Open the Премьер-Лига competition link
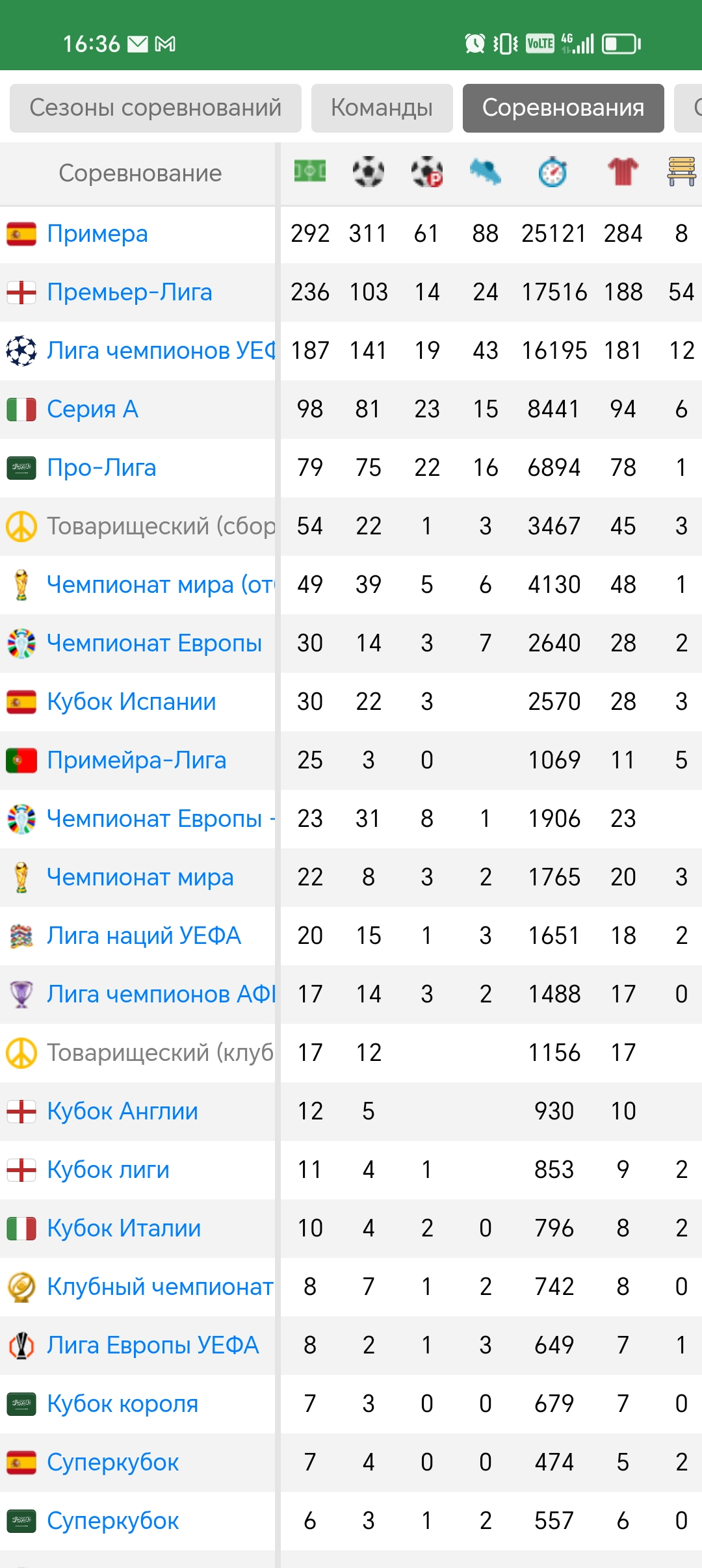The height and width of the screenshot is (1568, 702). 130,293
